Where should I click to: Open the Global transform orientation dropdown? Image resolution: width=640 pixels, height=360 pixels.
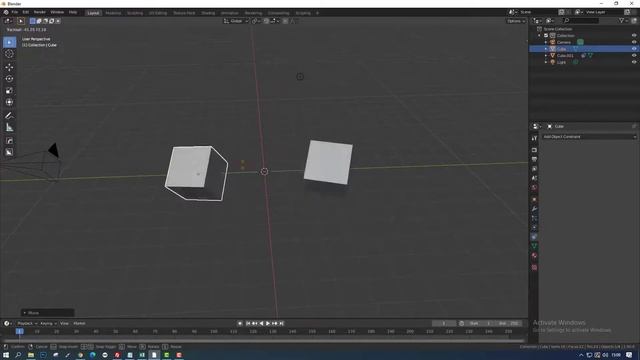tap(236, 21)
